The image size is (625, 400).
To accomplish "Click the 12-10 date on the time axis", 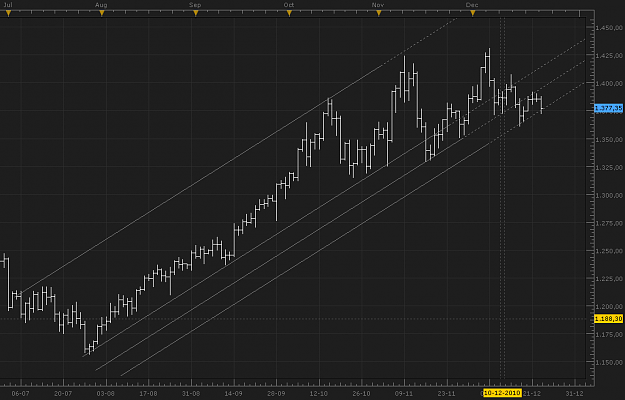I will click(319, 394).
